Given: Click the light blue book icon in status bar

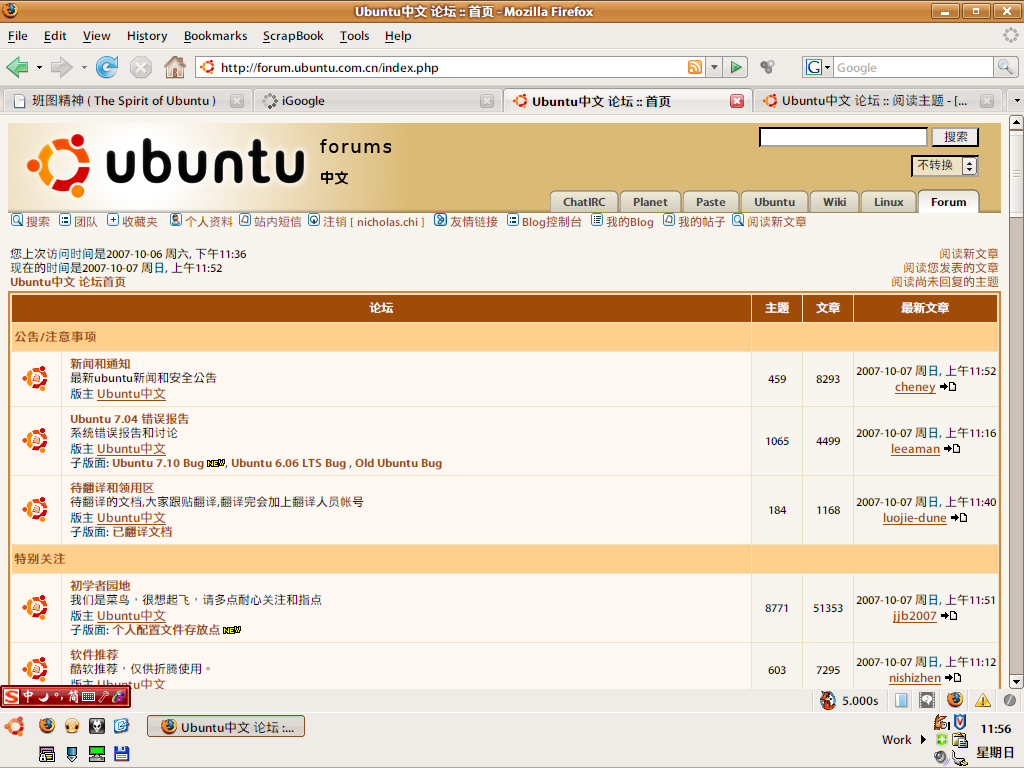Looking at the screenshot, I should pyautogui.click(x=901, y=700).
